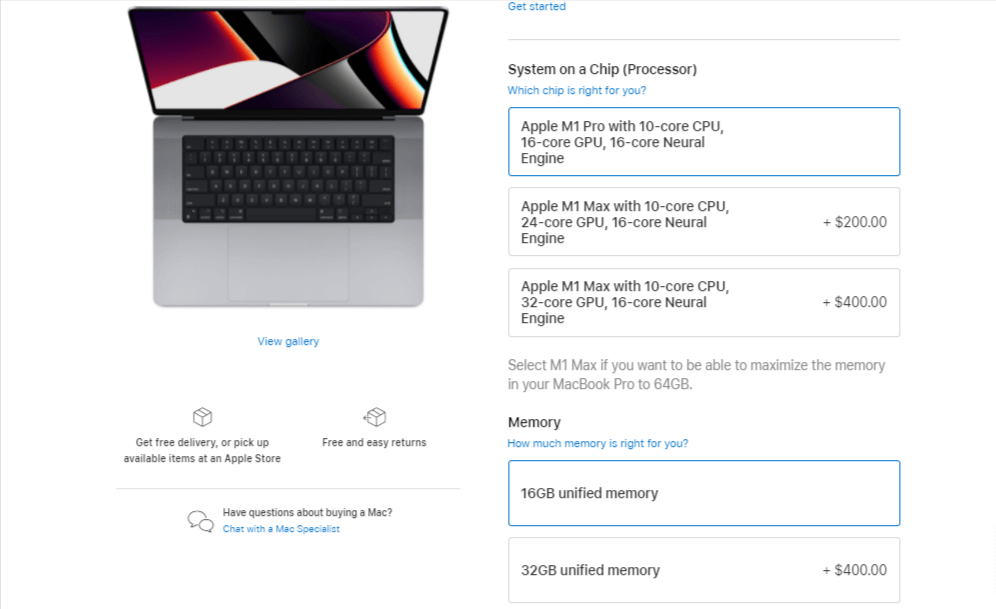The width and height of the screenshot is (996, 609).
Task: Open "How much memory is right for you?"
Action: (598, 443)
